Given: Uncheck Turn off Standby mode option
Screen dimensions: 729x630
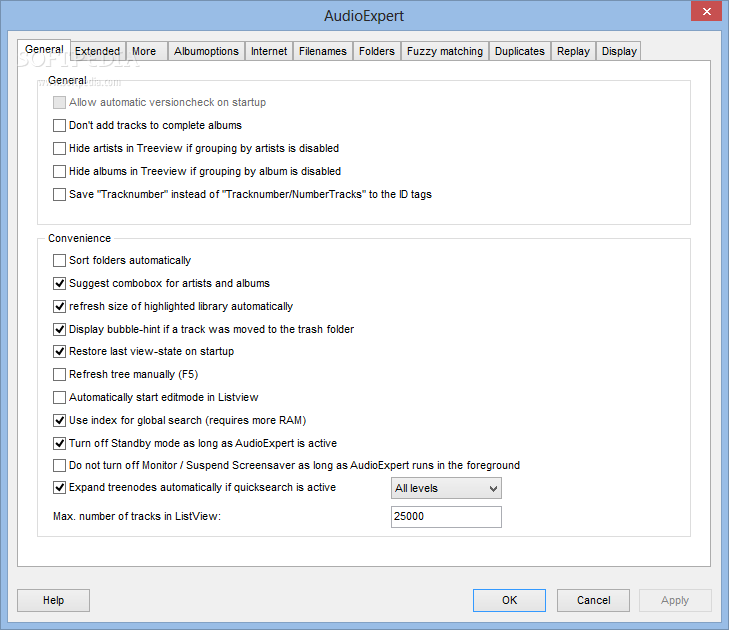Looking at the screenshot, I should (x=59, y=444).
